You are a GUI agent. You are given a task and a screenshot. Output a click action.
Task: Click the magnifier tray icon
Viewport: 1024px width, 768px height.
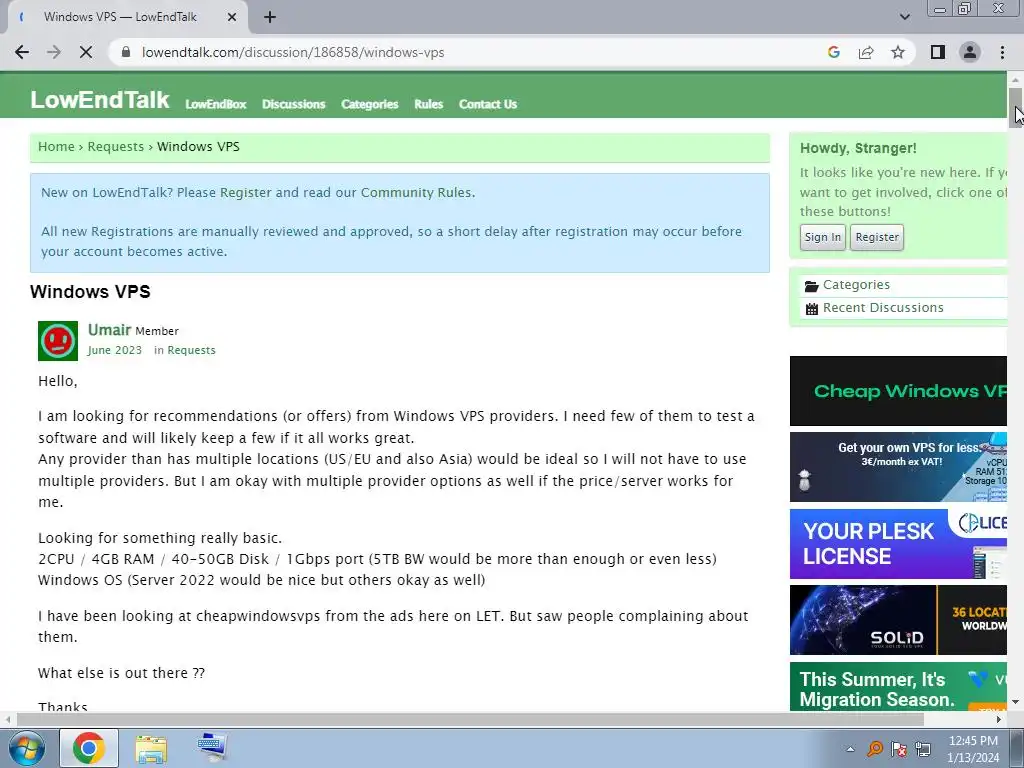pyautogui.click(x=874, y=749)
